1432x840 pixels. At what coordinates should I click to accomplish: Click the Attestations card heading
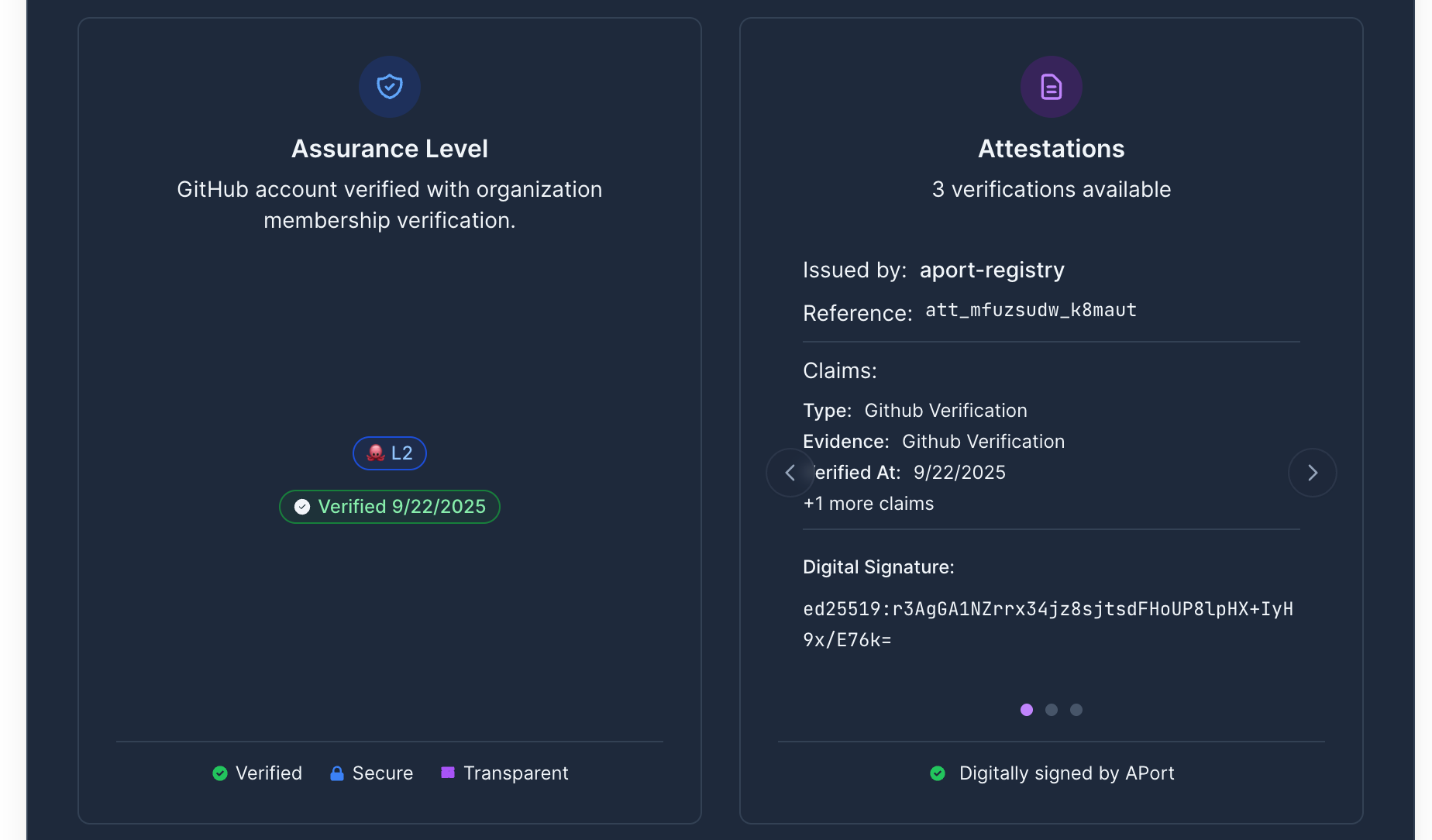[1051, 149]
